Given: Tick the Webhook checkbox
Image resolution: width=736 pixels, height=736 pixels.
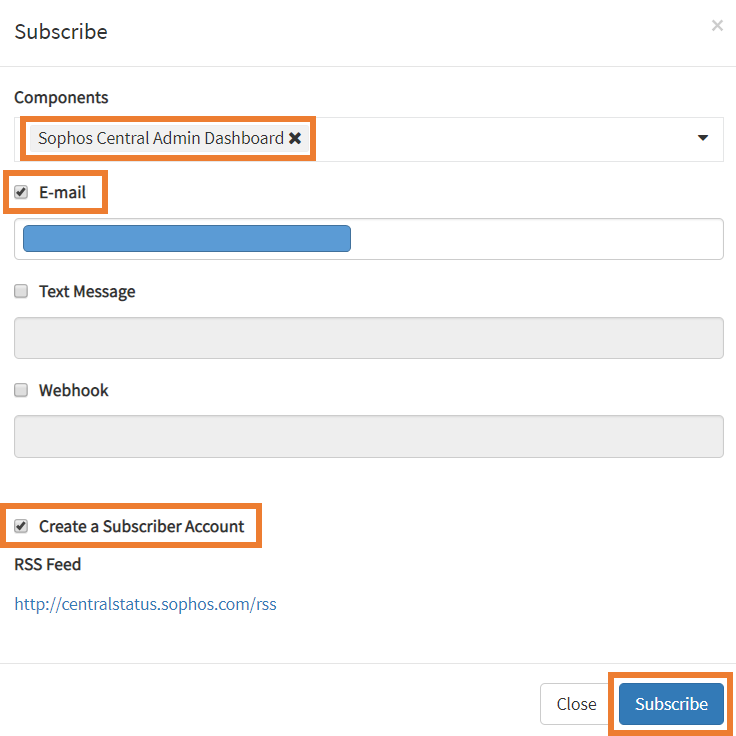Looking at the screenshot, I should pyautogui.click(x=21, y=390).
